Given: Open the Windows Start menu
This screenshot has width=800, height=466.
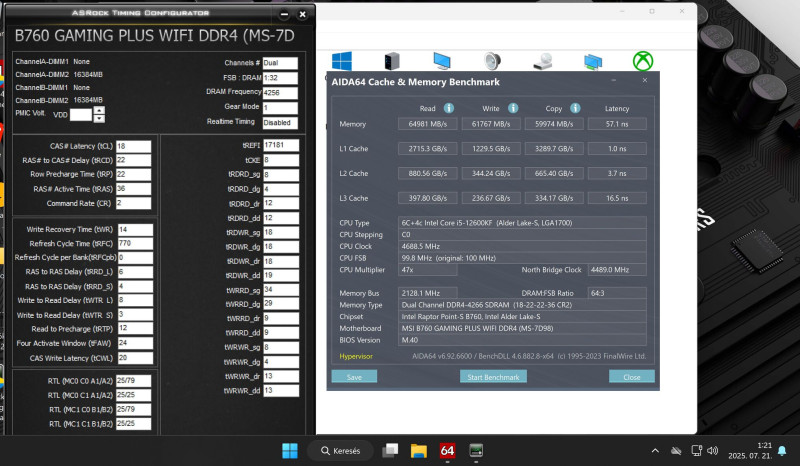Looking at the screenshot, I should point(290,451).
